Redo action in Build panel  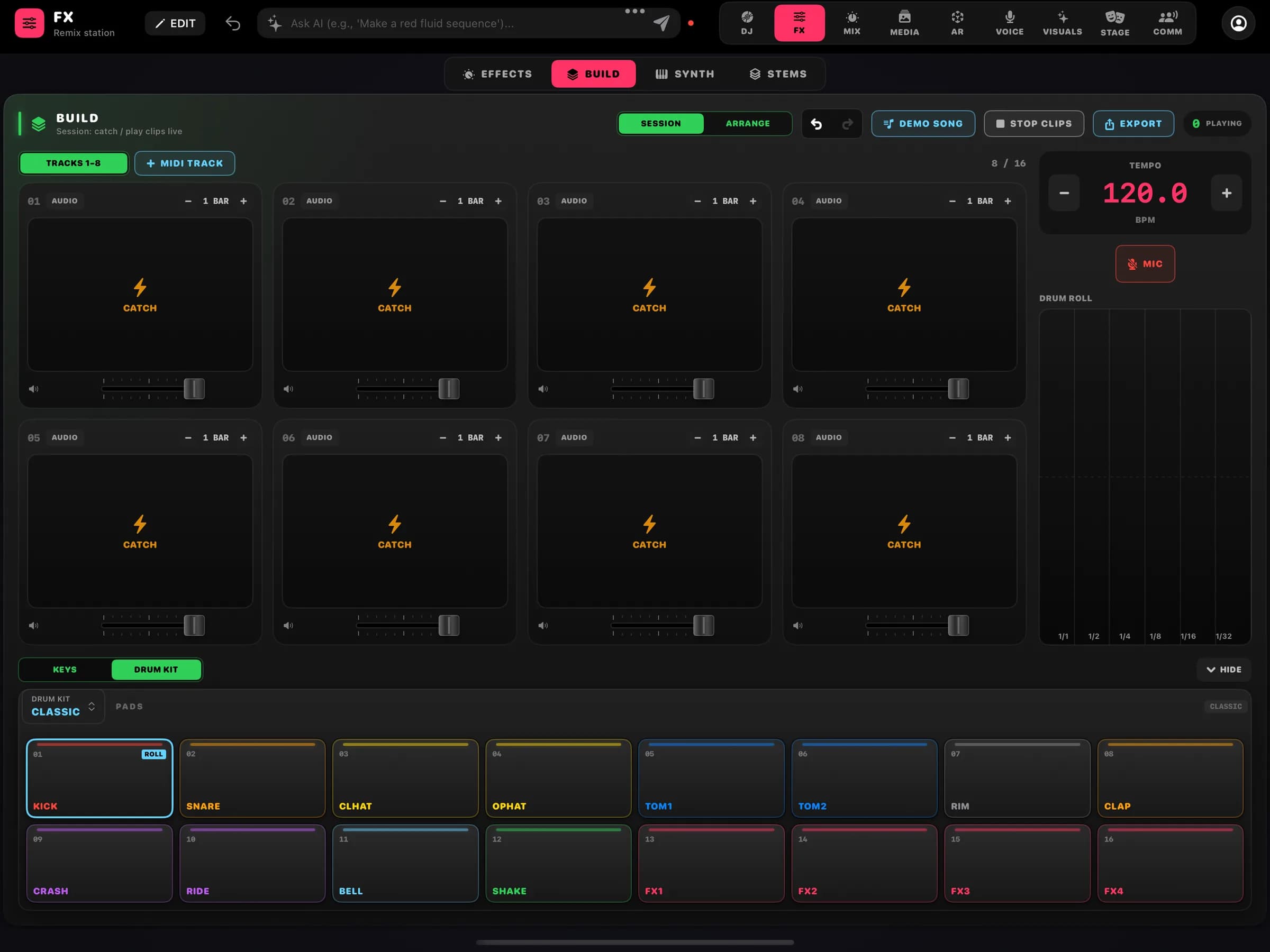click(847, 123)
